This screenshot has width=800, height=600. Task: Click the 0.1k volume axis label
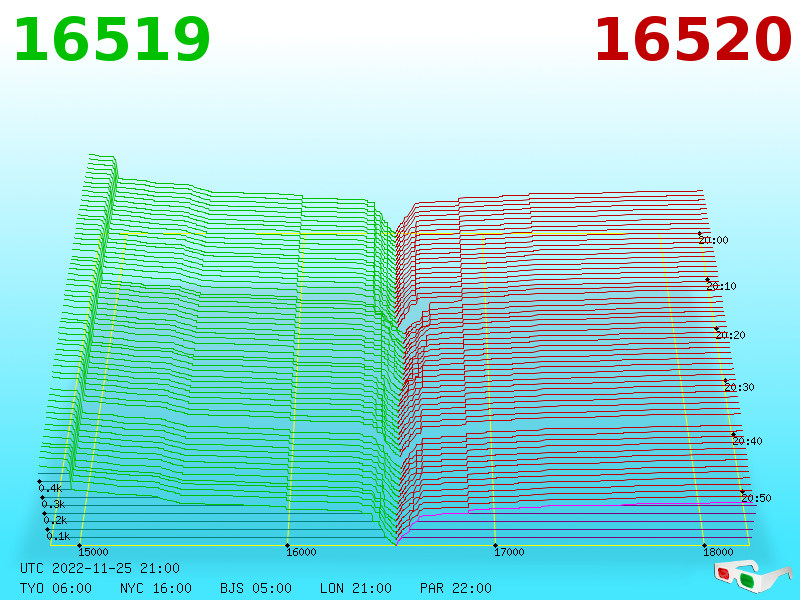58,536
